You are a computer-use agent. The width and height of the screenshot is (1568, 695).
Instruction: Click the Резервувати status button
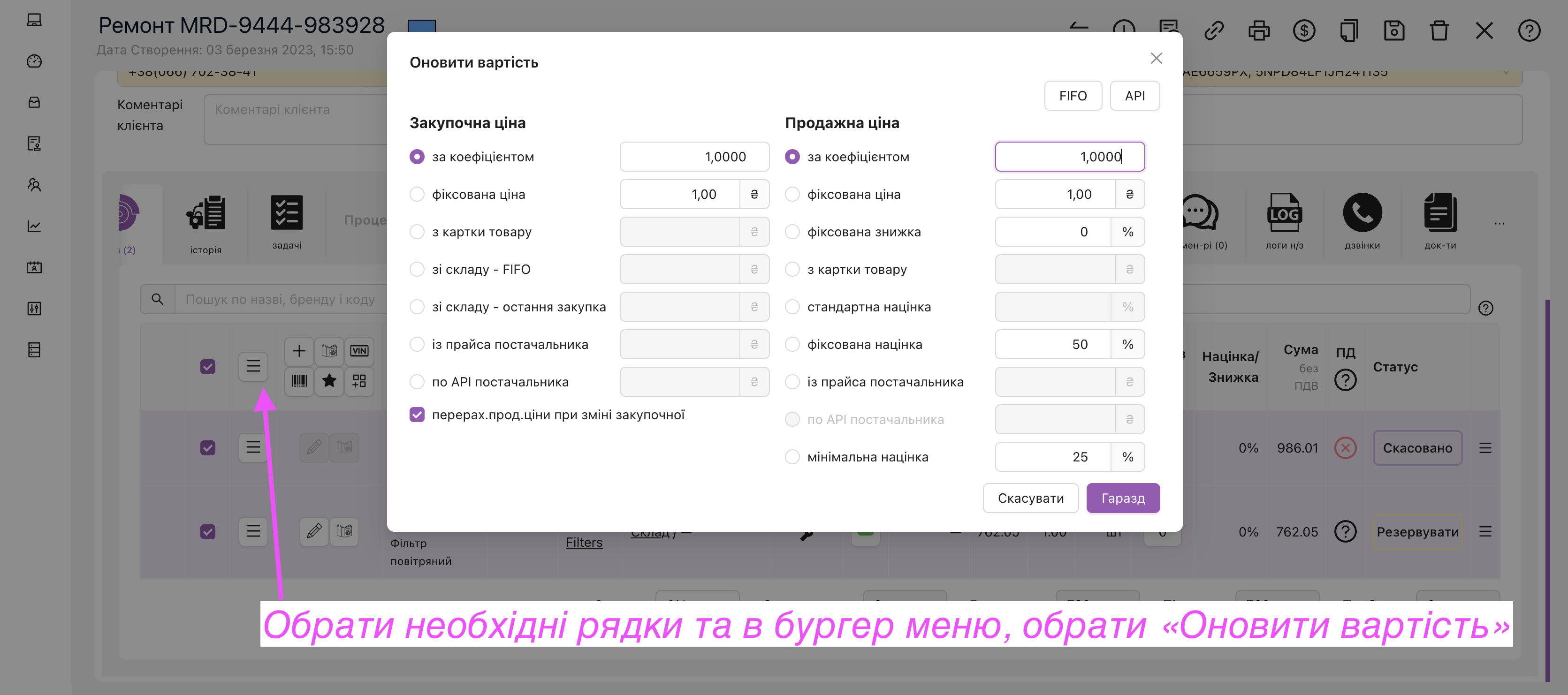1417,532
